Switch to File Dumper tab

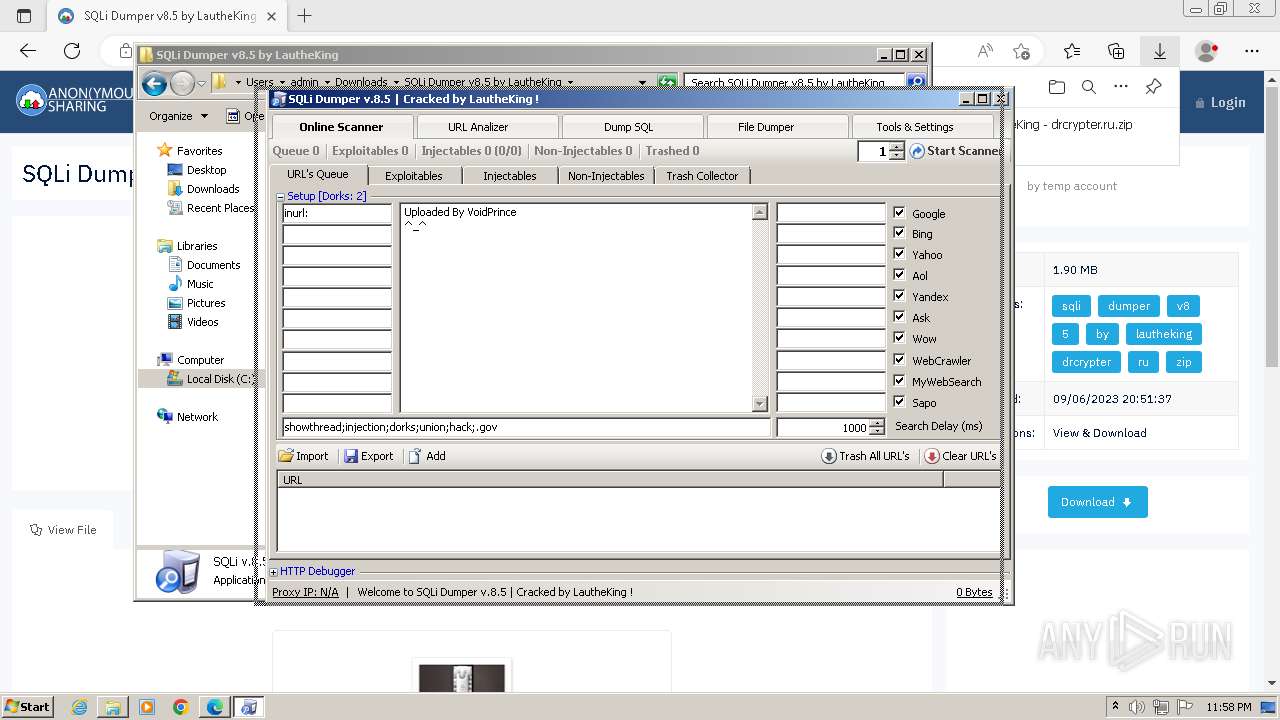[x=775, y=127]
